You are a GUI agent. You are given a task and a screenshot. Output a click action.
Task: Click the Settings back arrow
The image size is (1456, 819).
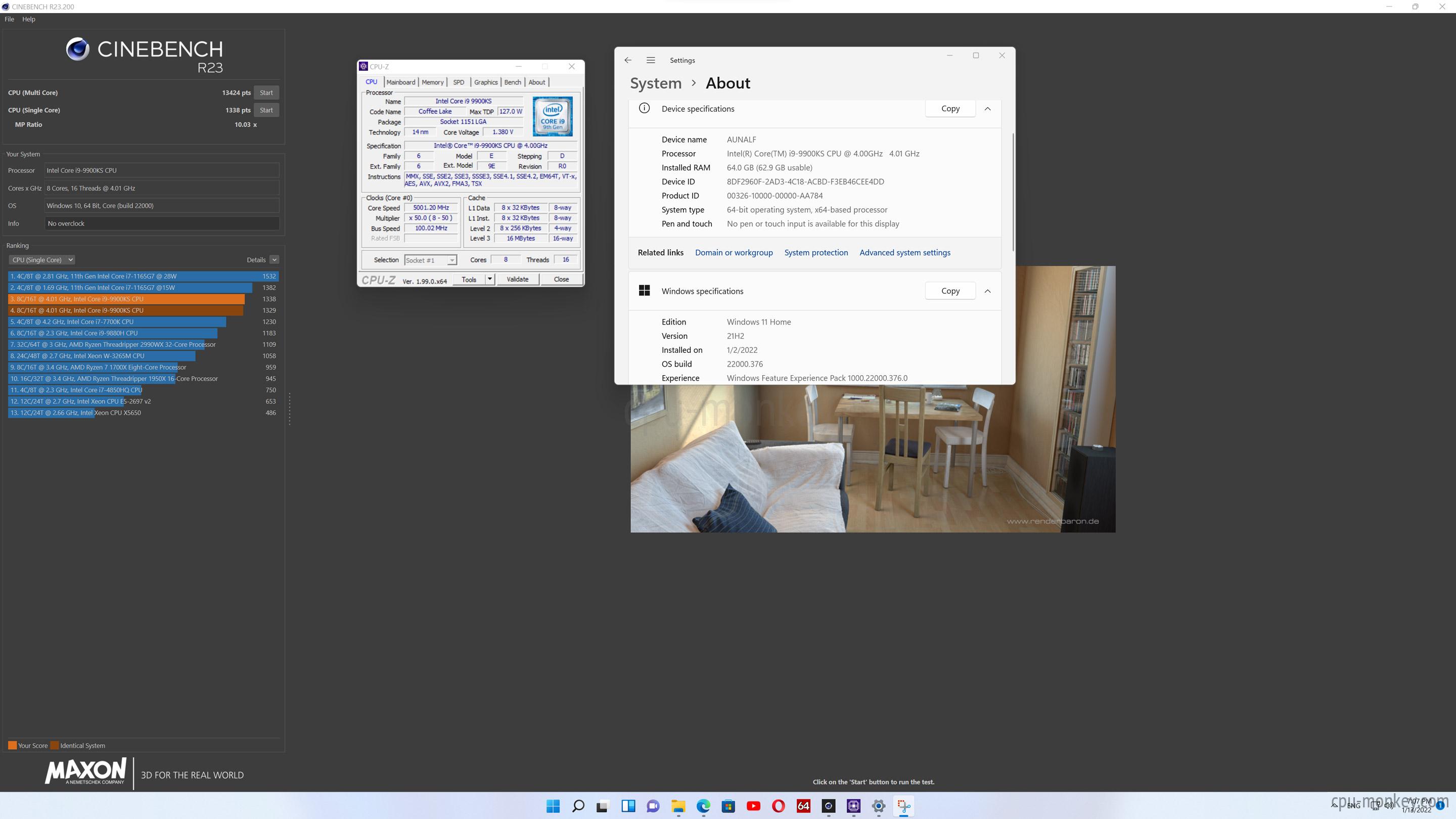tap(628, 60)
